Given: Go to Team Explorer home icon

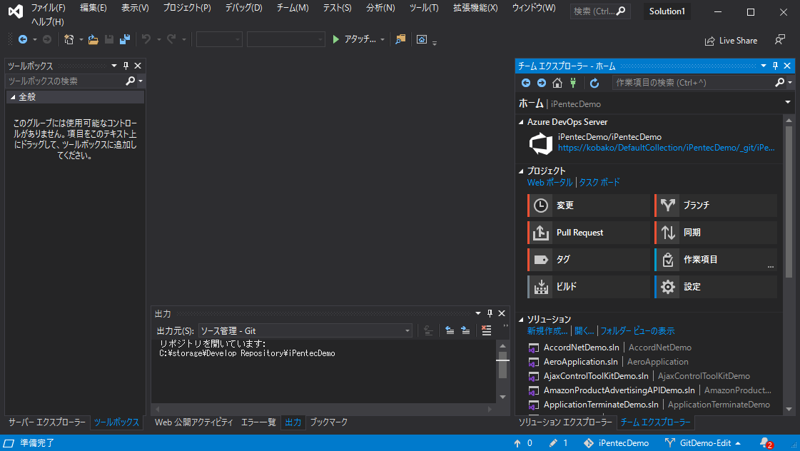Looking at the screenshot, I should (x=557, y=83).
